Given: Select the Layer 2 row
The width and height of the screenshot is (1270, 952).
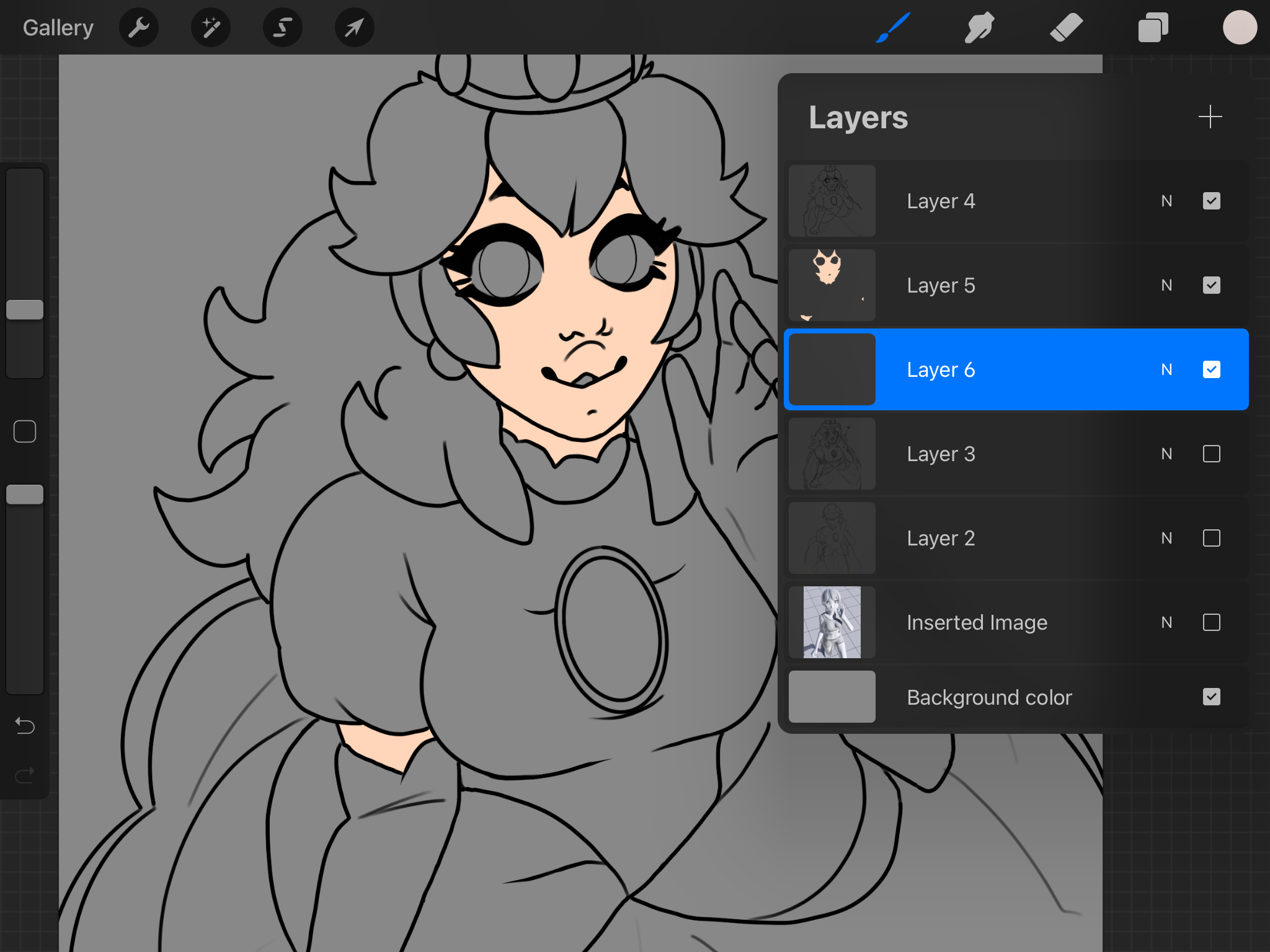Looking at the screenshot, I should 1016,538.
